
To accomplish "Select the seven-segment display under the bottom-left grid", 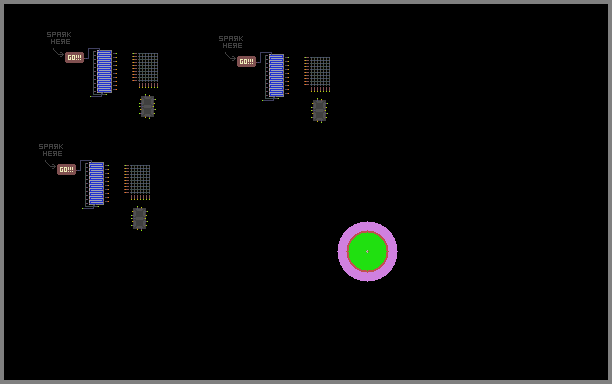I will (139, 219).
